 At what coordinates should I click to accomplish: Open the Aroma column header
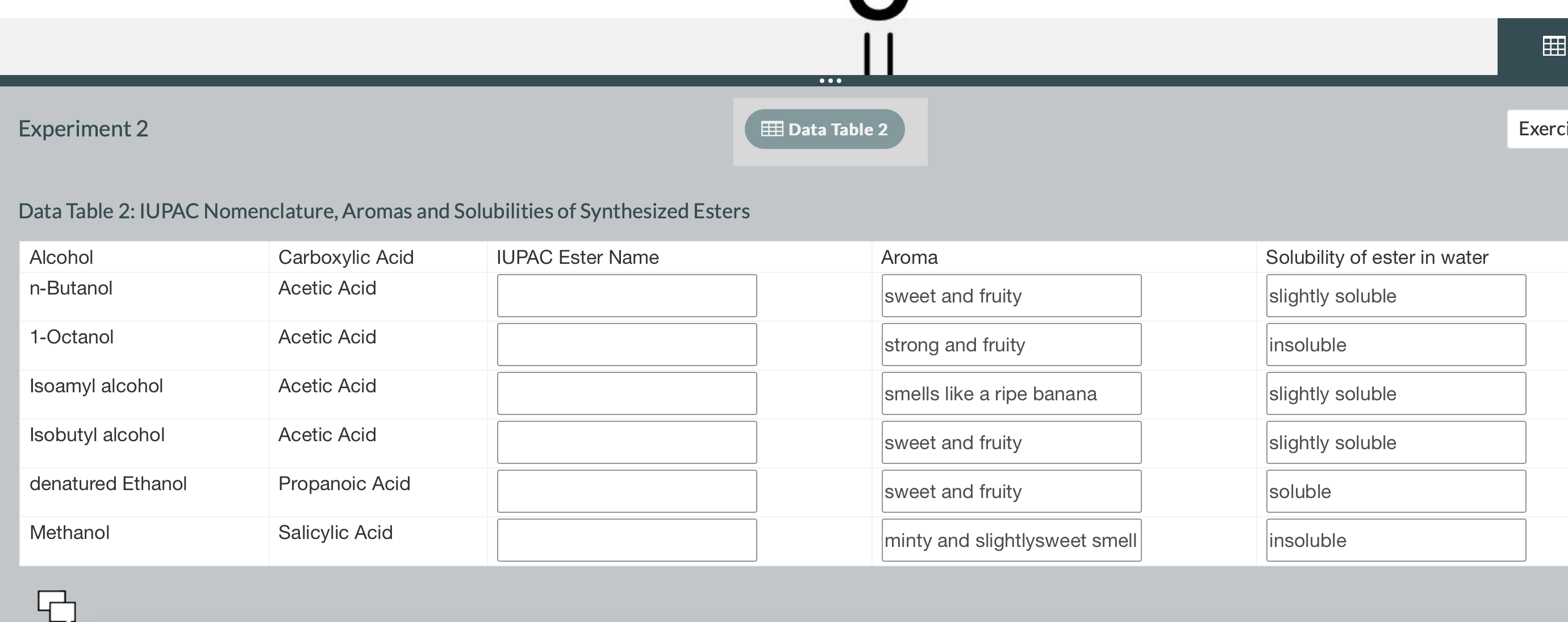tap(908, 256)
